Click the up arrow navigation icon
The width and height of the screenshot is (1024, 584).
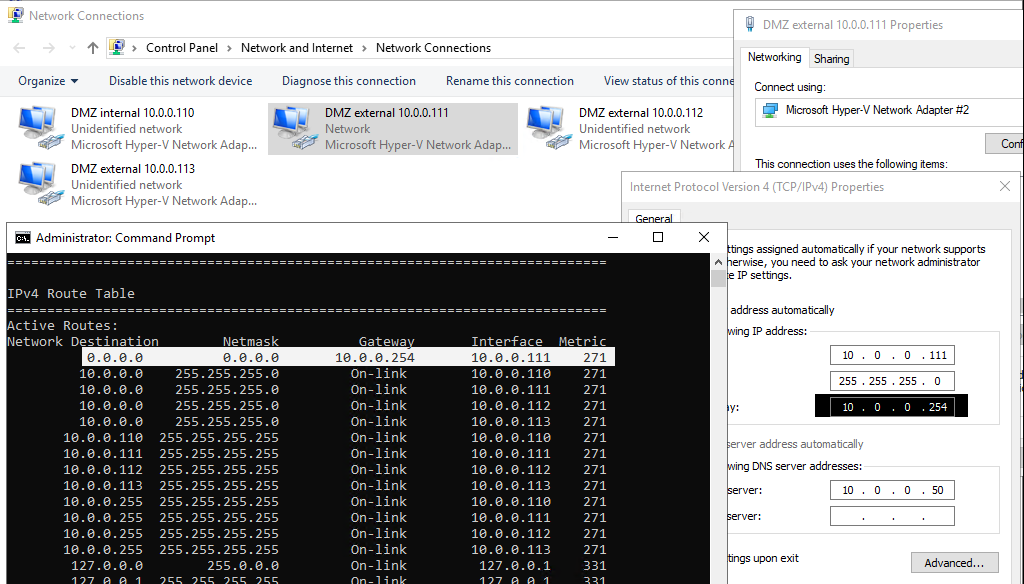[x=93, y=48]
